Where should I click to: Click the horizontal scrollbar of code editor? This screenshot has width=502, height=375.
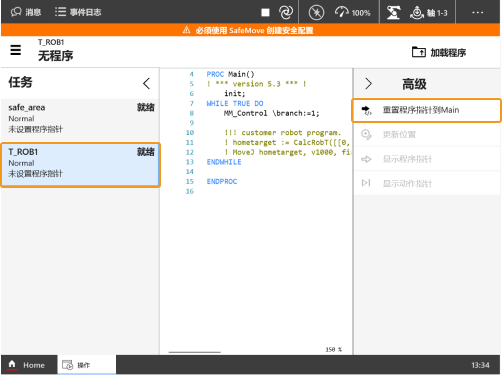pos(195,352)
